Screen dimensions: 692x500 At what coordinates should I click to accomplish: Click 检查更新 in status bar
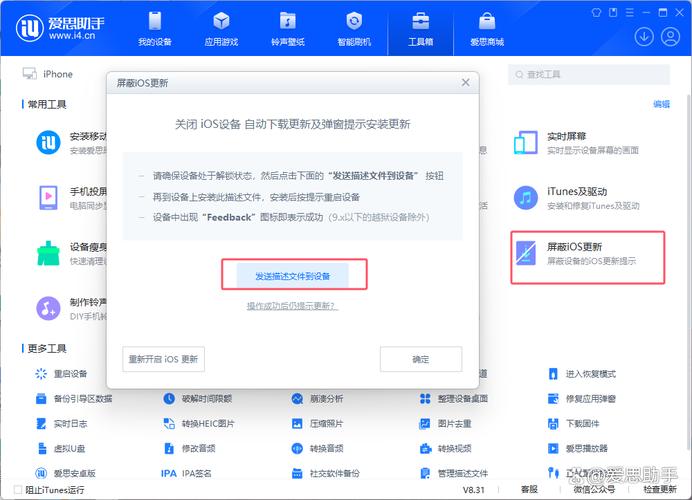[660, 489]
